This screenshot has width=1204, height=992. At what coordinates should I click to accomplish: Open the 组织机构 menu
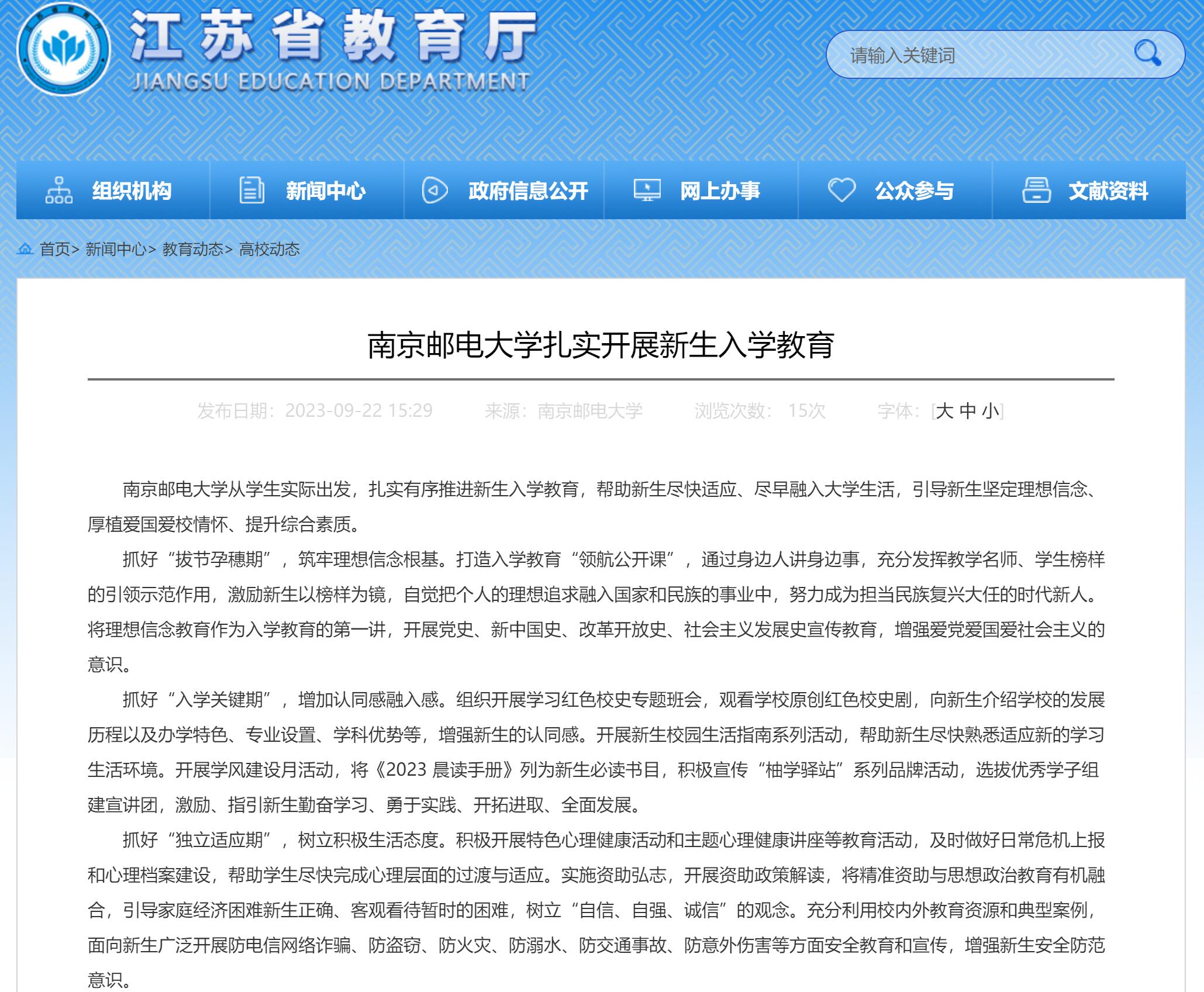point(132,191)
